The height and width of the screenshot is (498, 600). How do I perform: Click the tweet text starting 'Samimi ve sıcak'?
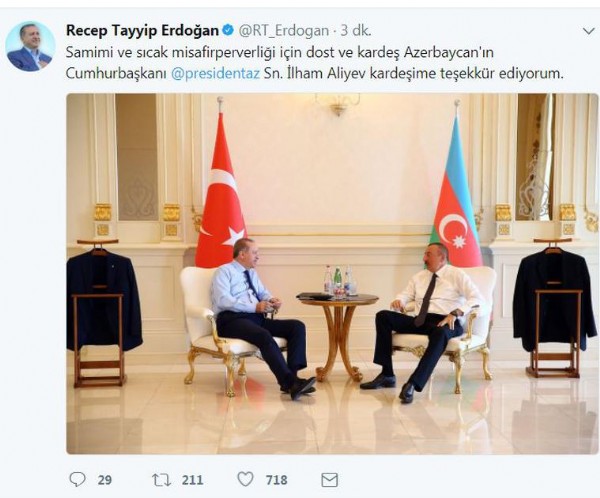[x=315, y=63]
